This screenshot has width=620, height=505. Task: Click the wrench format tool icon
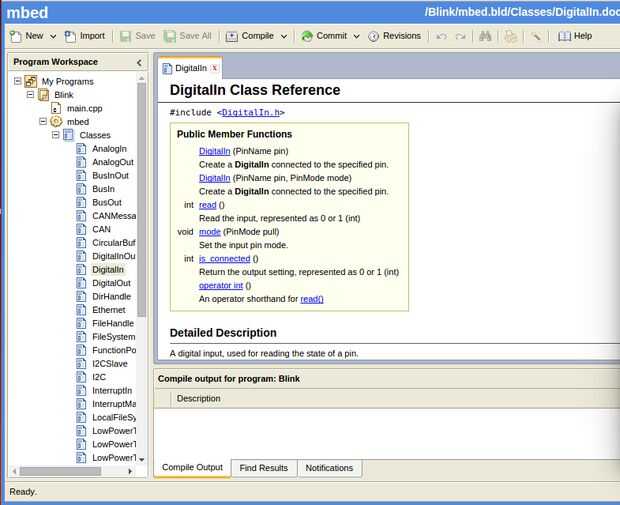536,36
